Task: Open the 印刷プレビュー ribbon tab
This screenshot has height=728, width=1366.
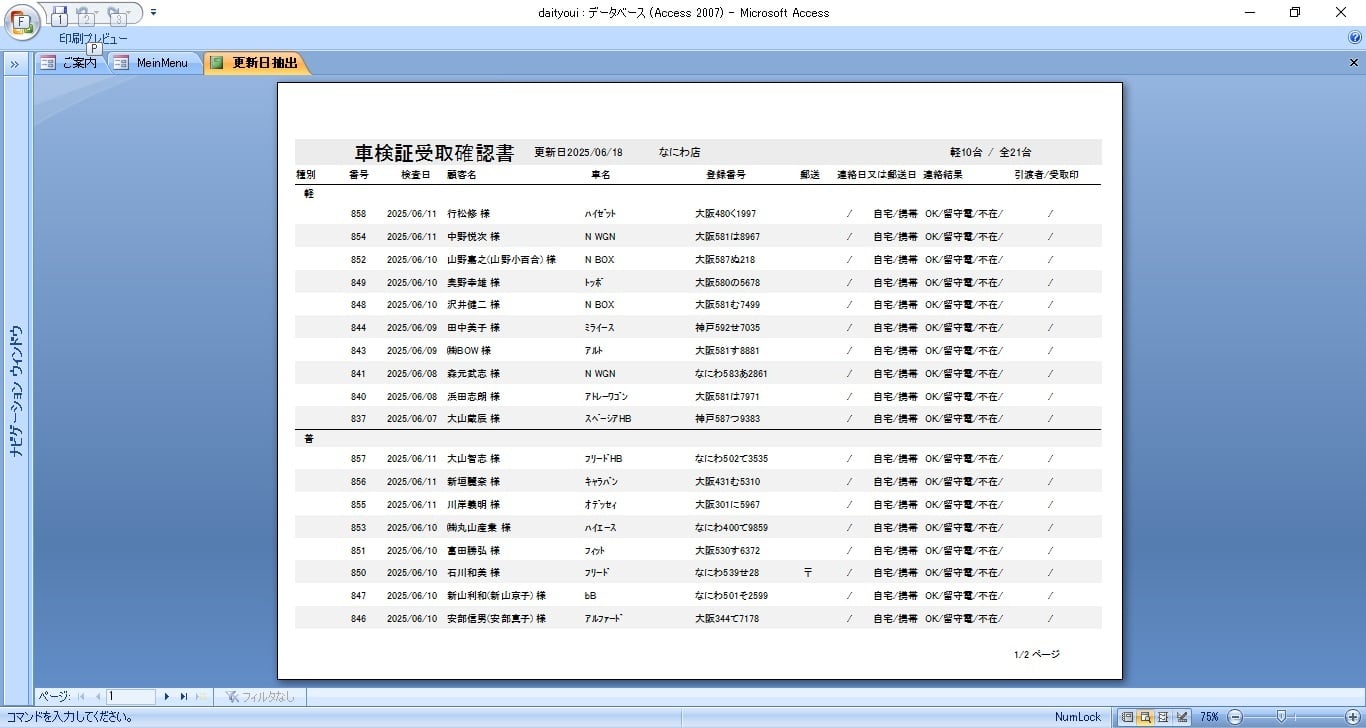Action: tap(93, 39)
